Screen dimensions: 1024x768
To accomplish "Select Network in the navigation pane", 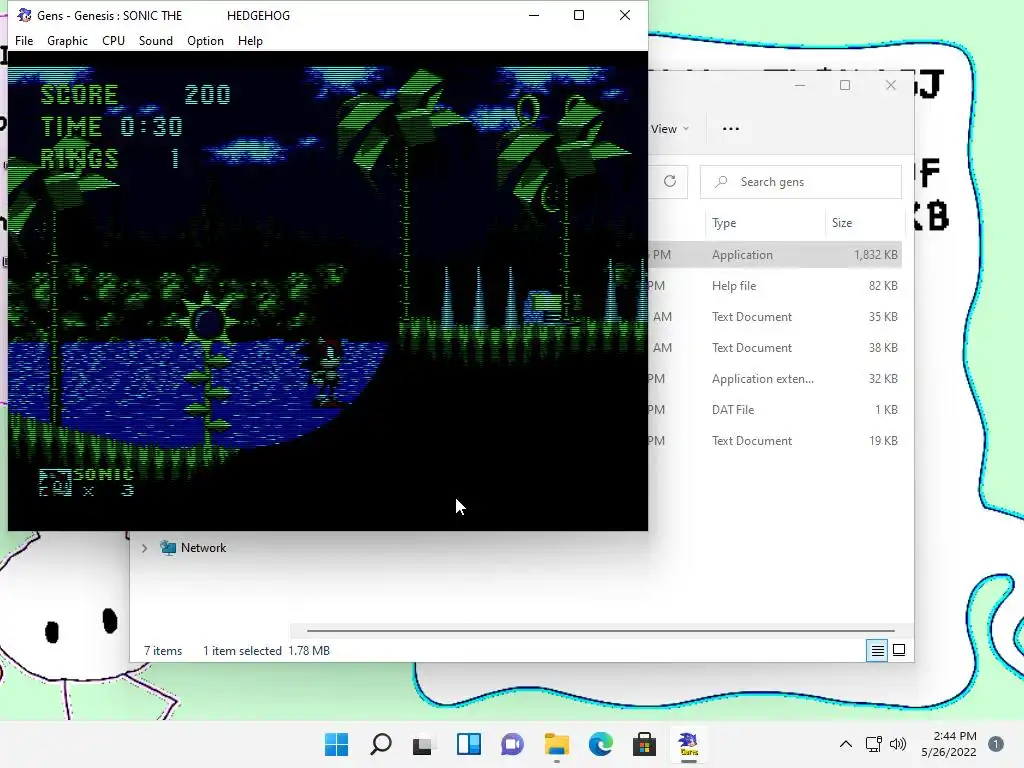I will [203, 548].
